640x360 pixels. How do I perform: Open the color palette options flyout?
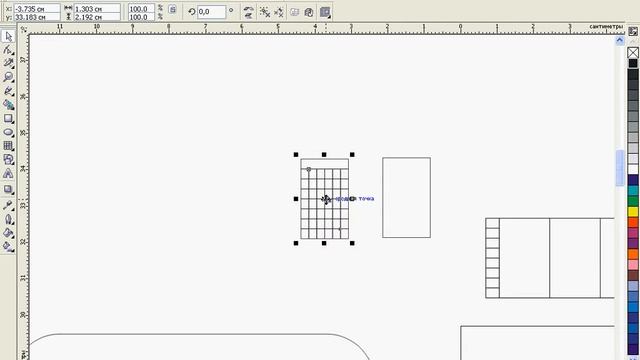pos(633,31)
